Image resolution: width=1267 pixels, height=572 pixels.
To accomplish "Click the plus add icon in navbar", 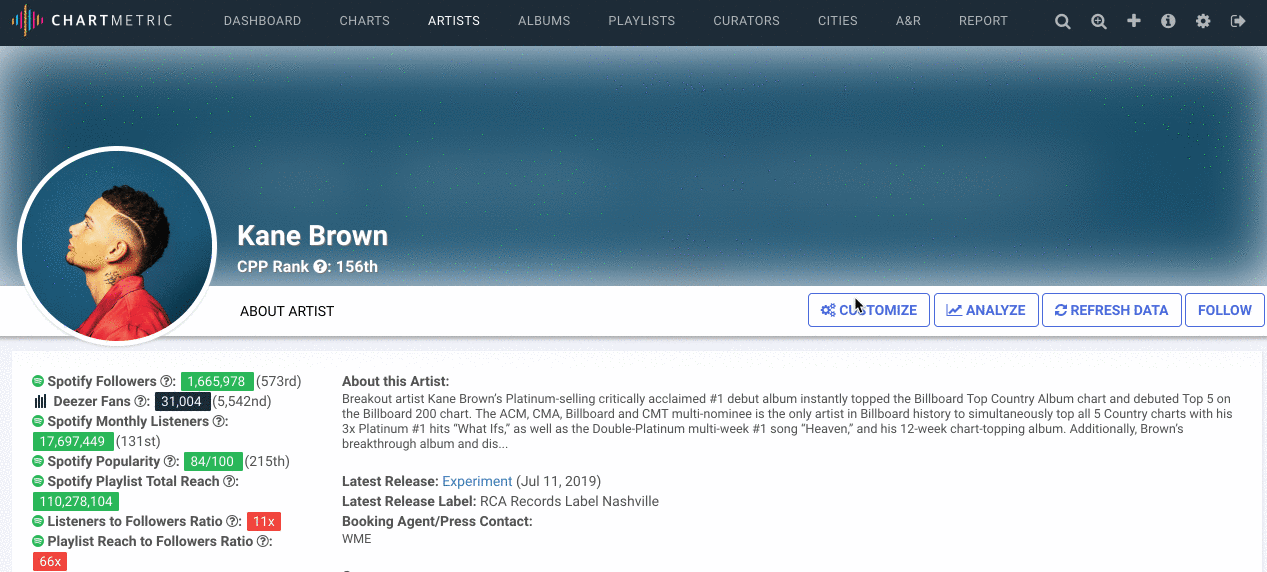I will 1134,21.
